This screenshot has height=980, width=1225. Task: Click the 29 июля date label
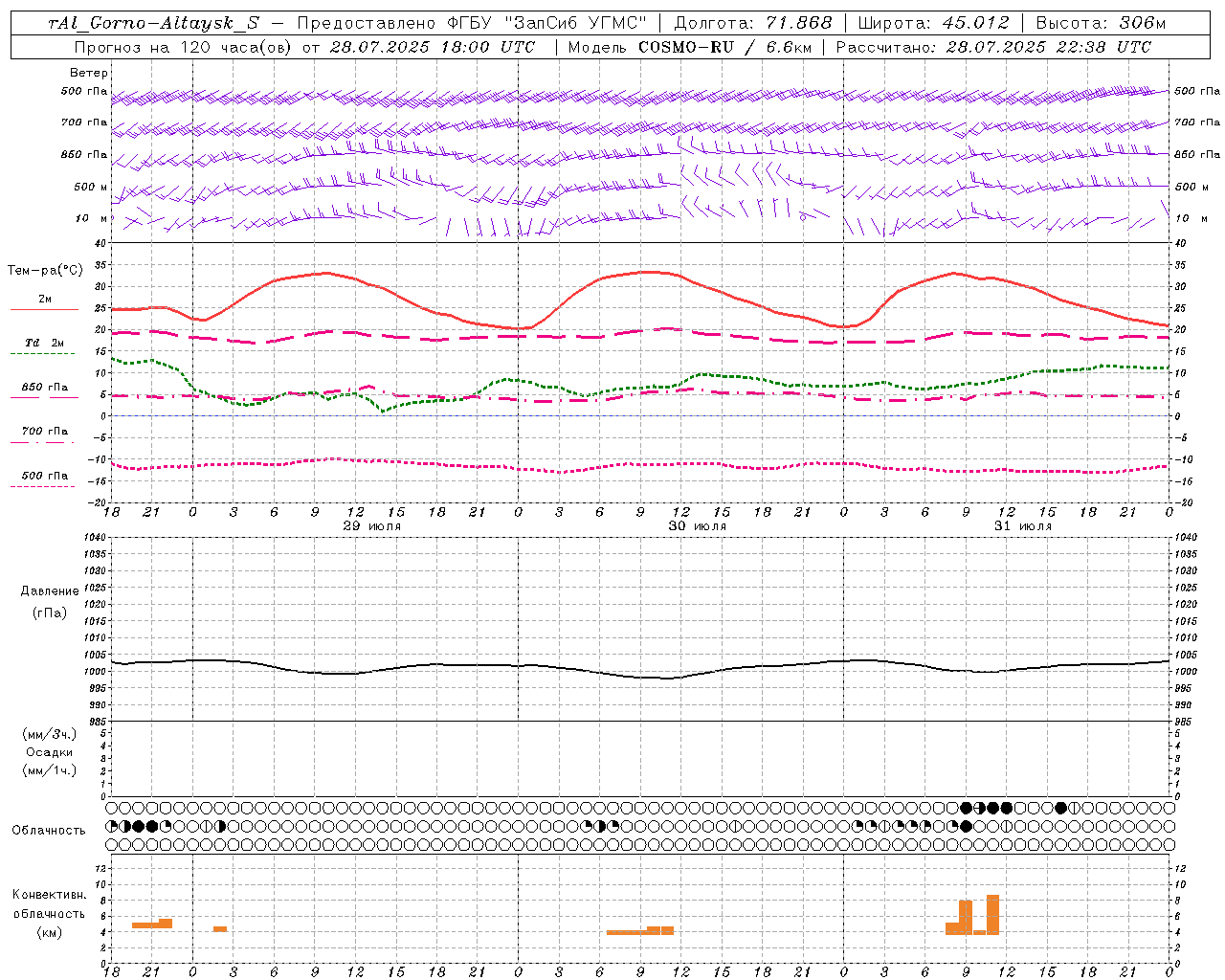[x=372, y=526]
